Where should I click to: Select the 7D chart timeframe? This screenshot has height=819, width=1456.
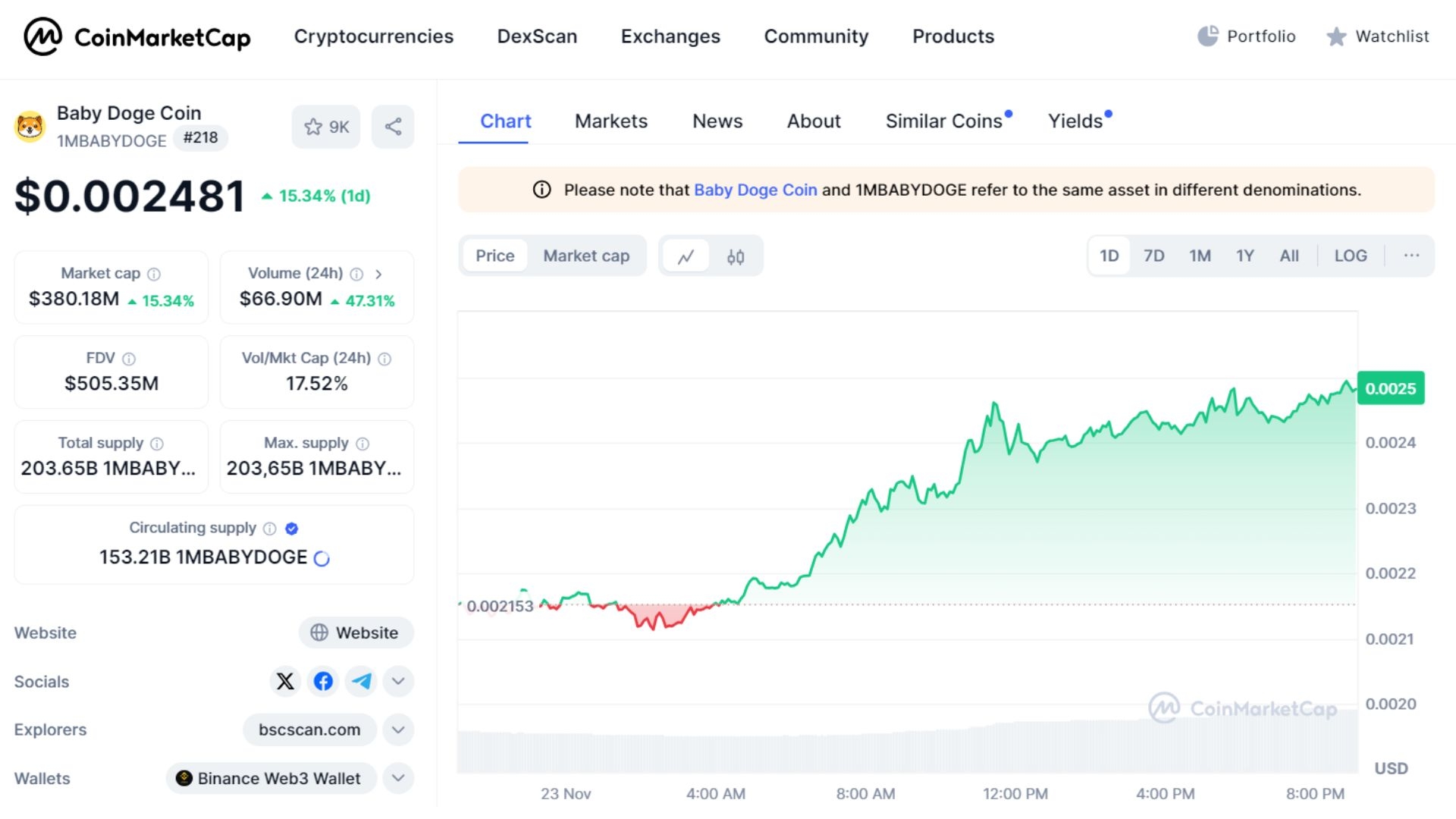click(x=1153, y=256)
